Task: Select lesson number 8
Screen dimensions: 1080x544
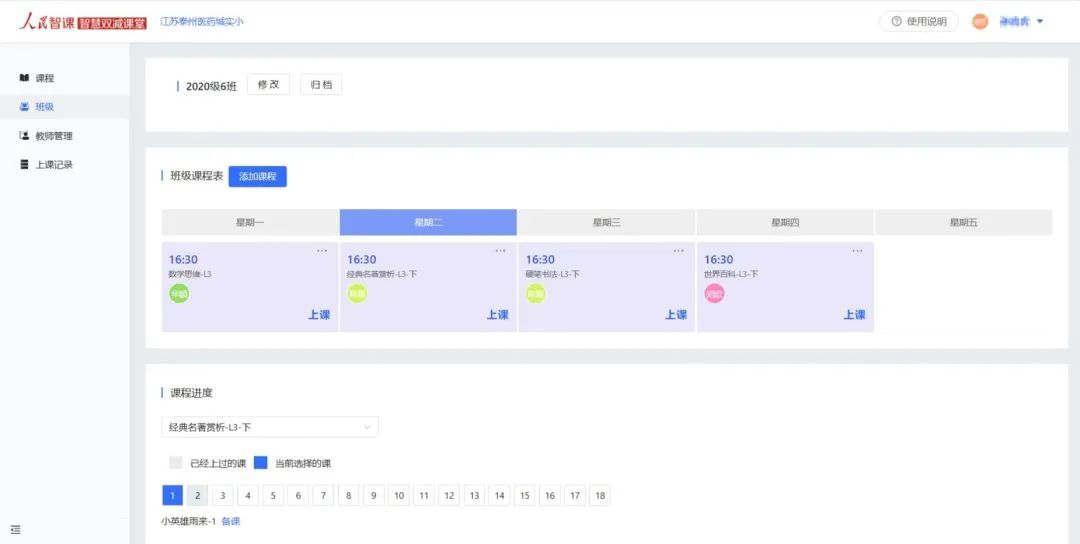Action: tap(349, 495)
